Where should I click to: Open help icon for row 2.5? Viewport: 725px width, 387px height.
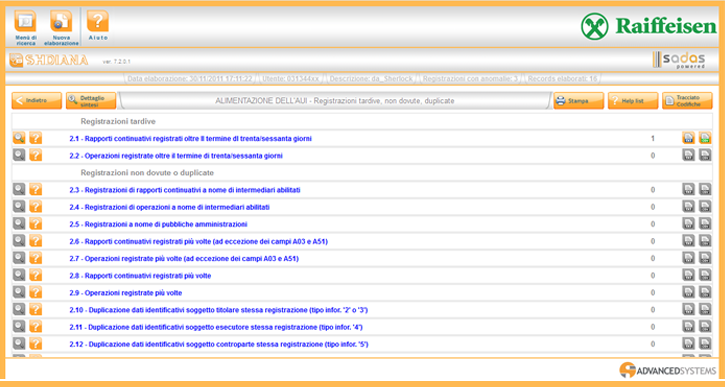[x=36, y=223]
